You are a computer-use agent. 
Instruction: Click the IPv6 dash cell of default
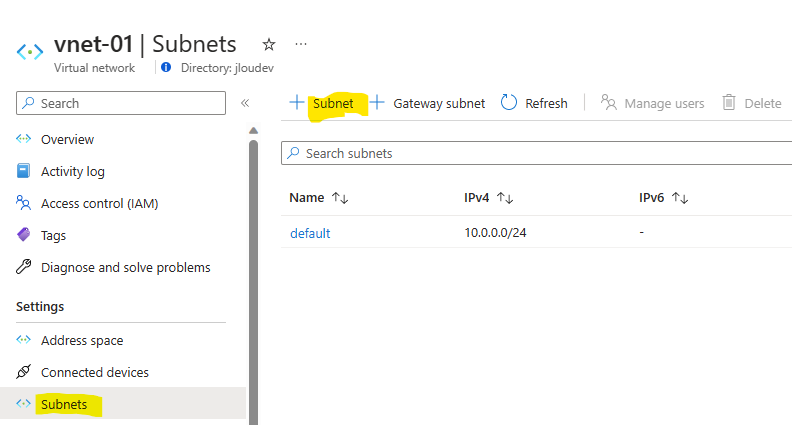[x=641, y=232]
